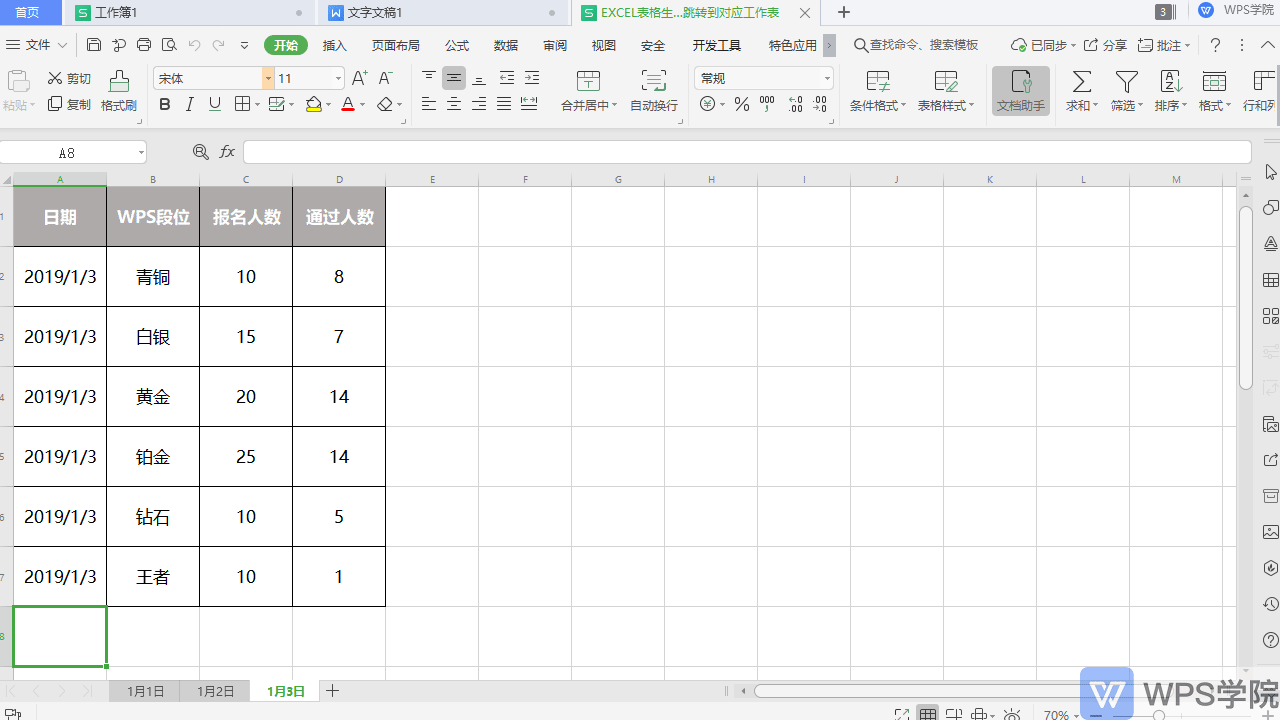Click the Percent style icon
Viewport: 1280px width, 720px height.
(742, 104)
